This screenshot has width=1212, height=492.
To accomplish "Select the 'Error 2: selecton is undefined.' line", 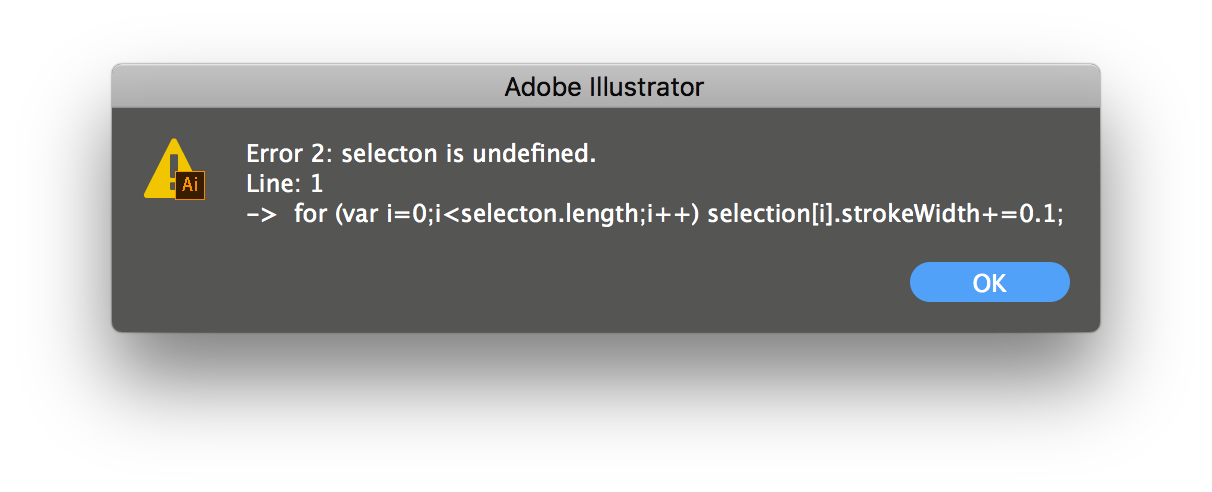I will (x=421, y=154).
